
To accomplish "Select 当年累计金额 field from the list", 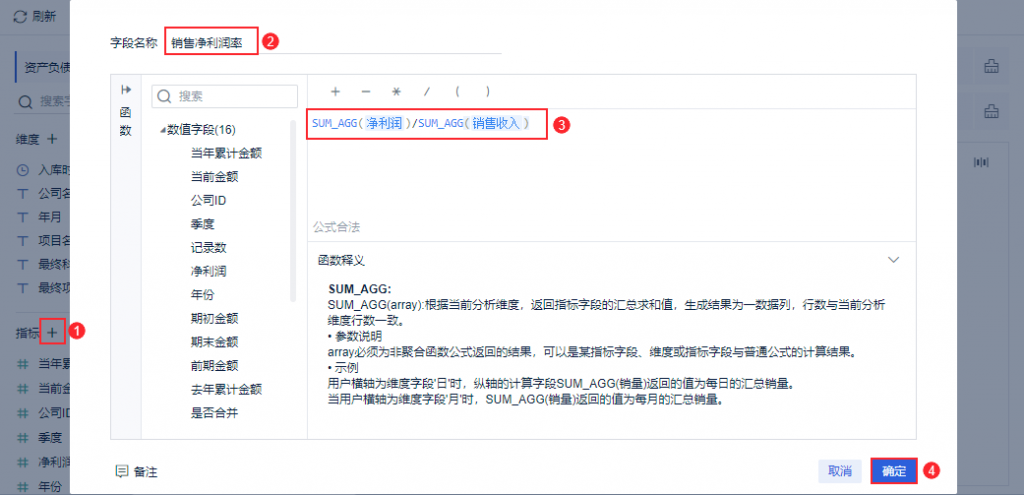I will click(226, 153).
